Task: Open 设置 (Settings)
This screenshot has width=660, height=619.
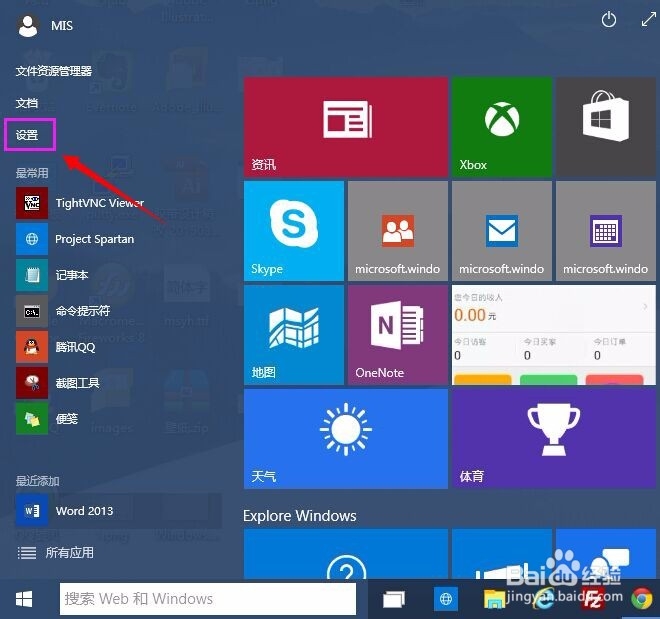Action: 27,135
